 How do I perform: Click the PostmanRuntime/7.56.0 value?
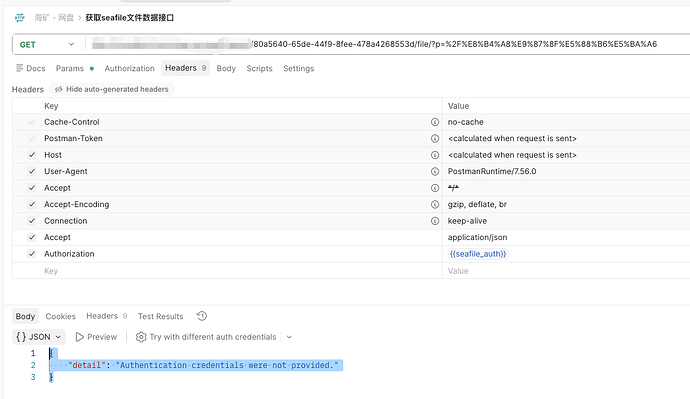click(492, 171)
